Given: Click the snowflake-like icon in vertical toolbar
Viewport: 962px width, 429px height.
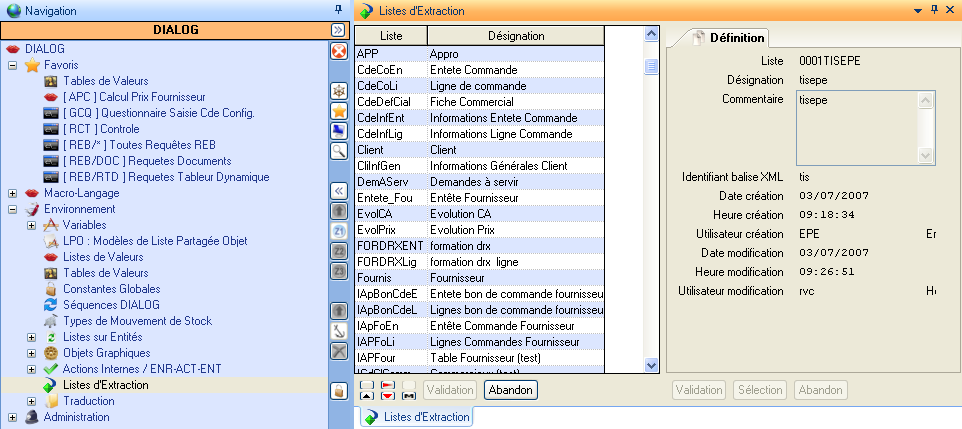Looking at the screenshot, I should coord(339,91).
